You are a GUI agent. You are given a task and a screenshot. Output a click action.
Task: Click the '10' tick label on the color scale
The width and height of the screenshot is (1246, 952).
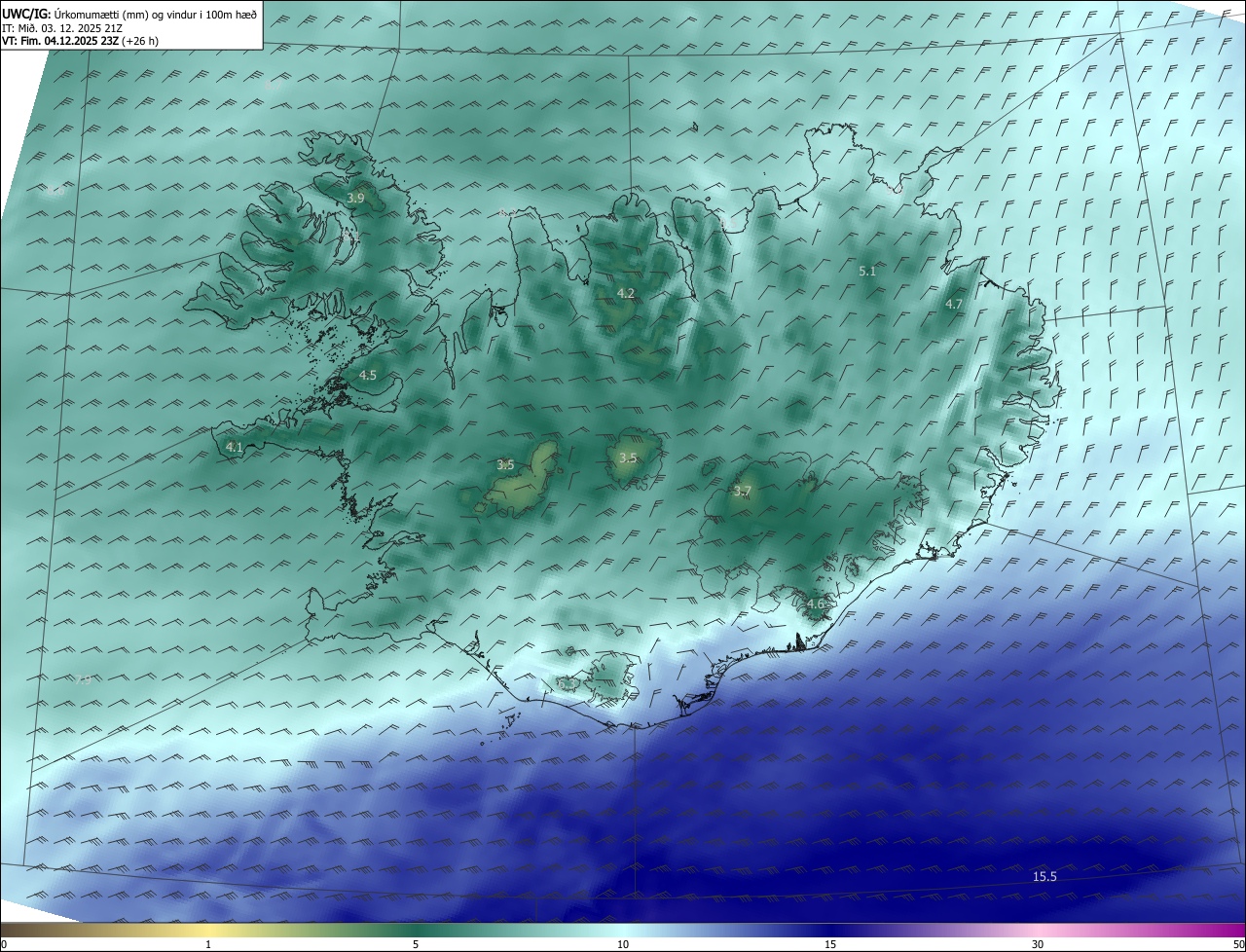coord(623,944)
